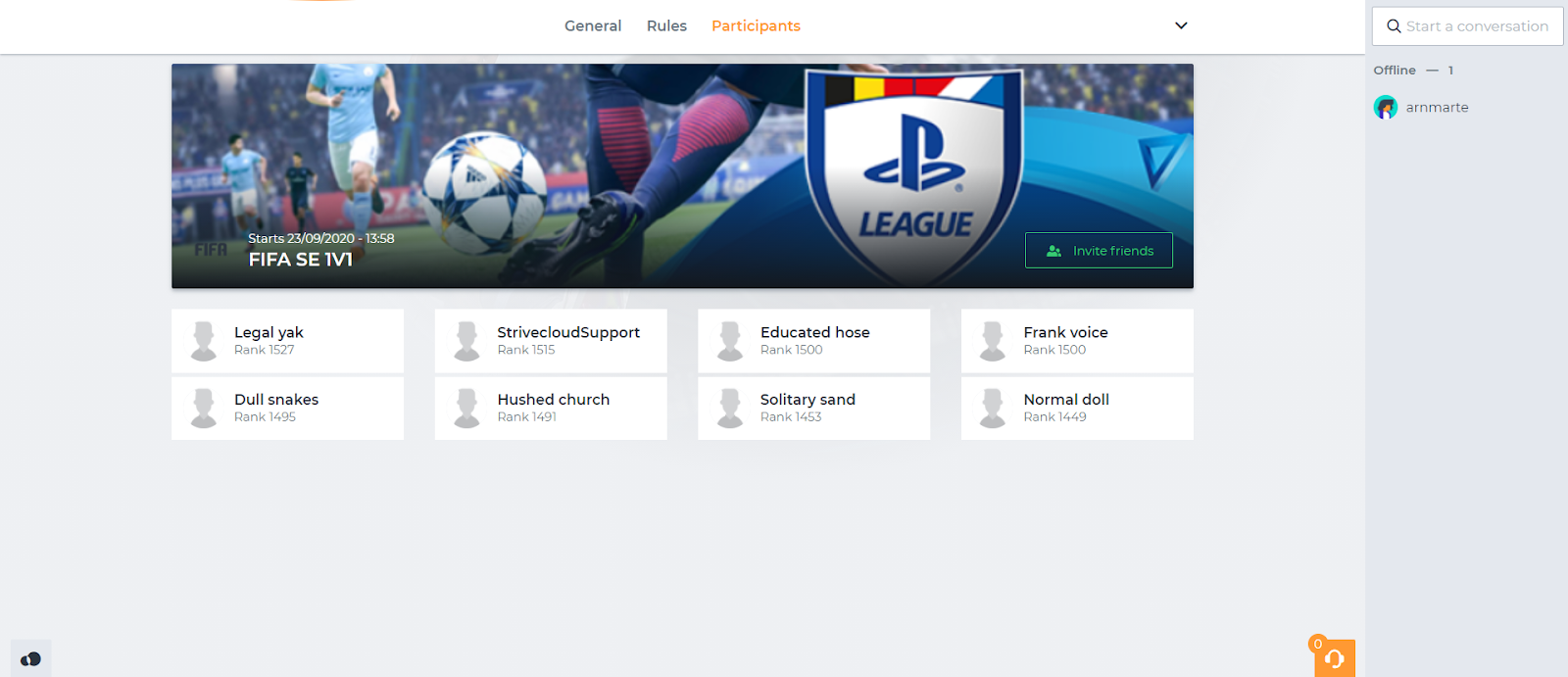
Task: Click the Invite friends button
Action: click(1099, 250)
